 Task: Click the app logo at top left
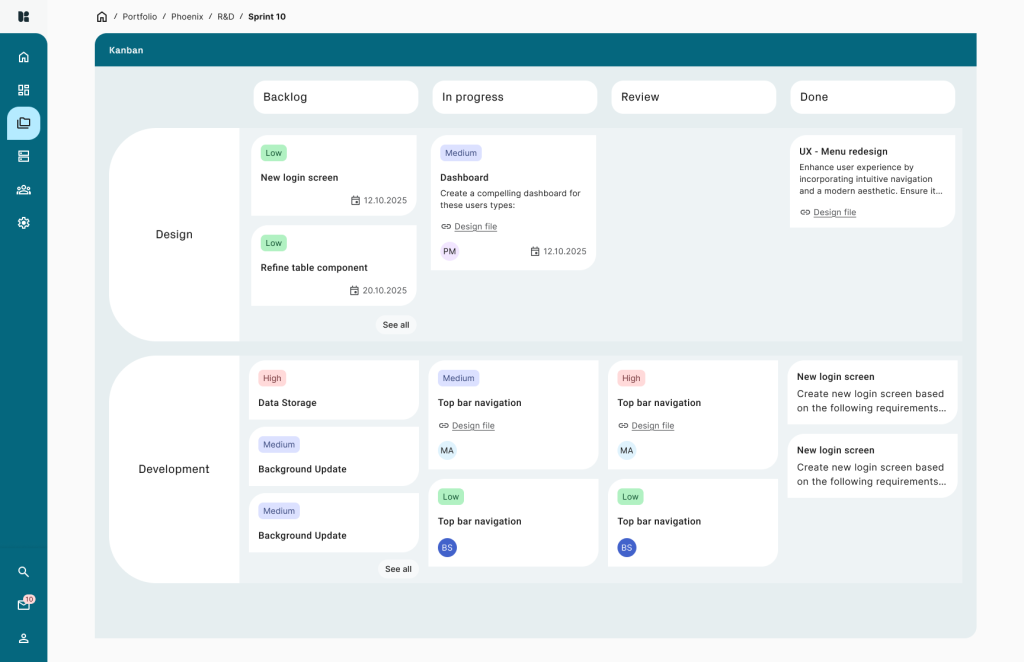[x=23, y=16]
